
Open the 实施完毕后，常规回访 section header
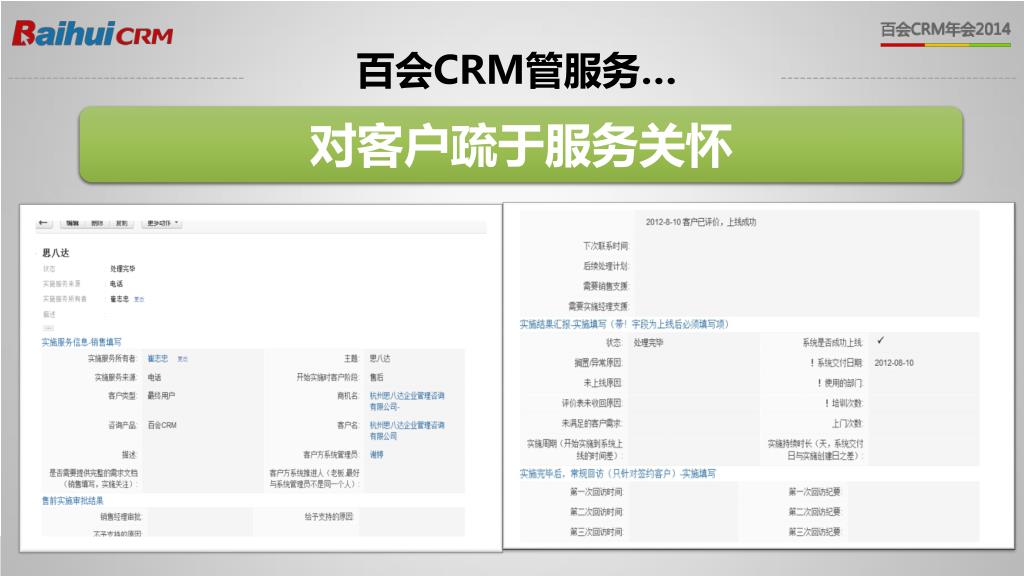(x=618, y=473)
